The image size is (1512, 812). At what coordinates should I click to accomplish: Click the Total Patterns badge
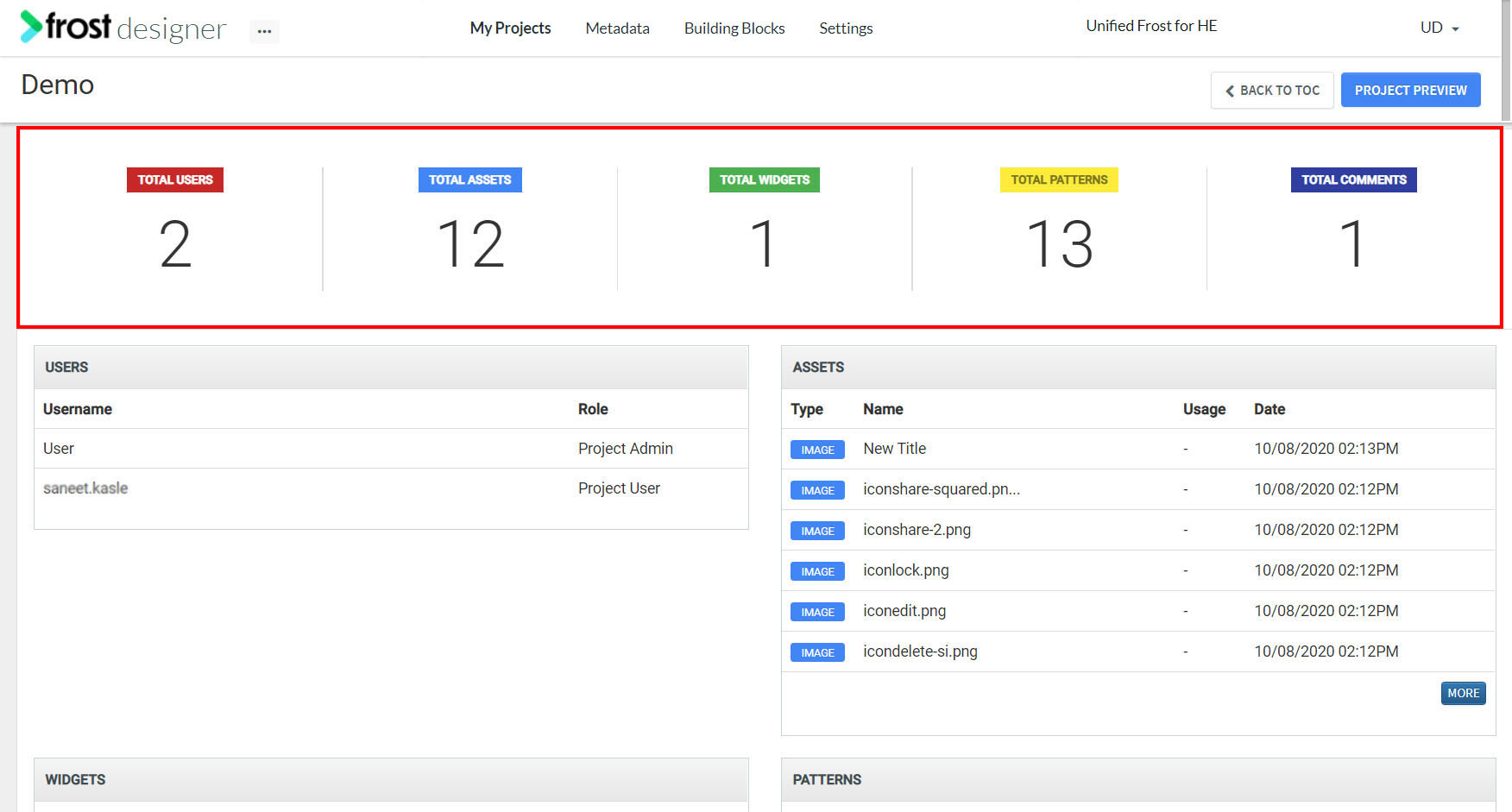point(1059,179)
